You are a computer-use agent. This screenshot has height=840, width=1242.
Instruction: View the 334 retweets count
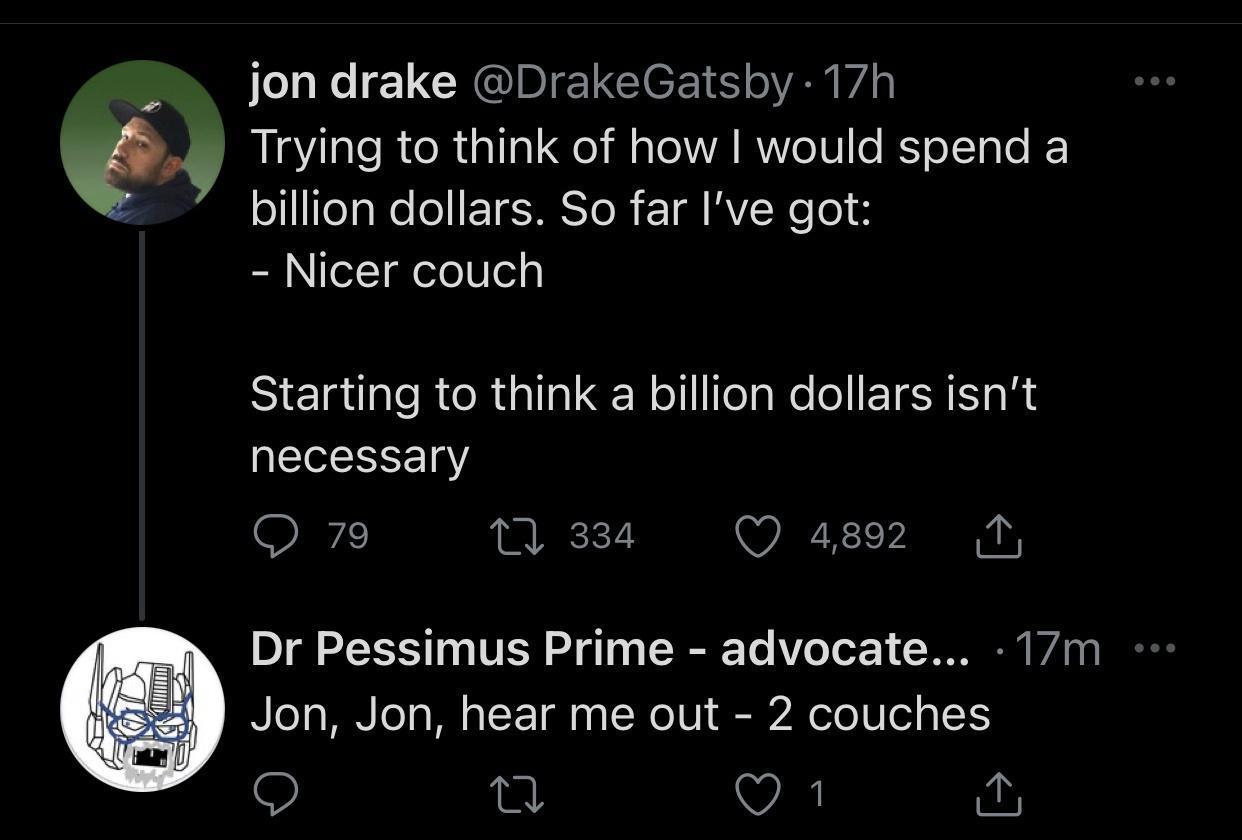point(602,538)
